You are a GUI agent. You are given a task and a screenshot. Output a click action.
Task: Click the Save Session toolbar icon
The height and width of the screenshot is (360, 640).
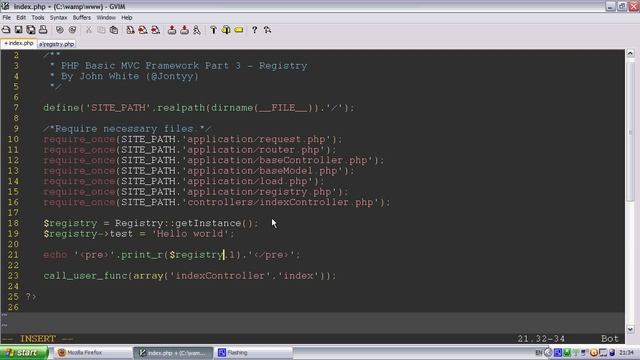tap(184, 30)
